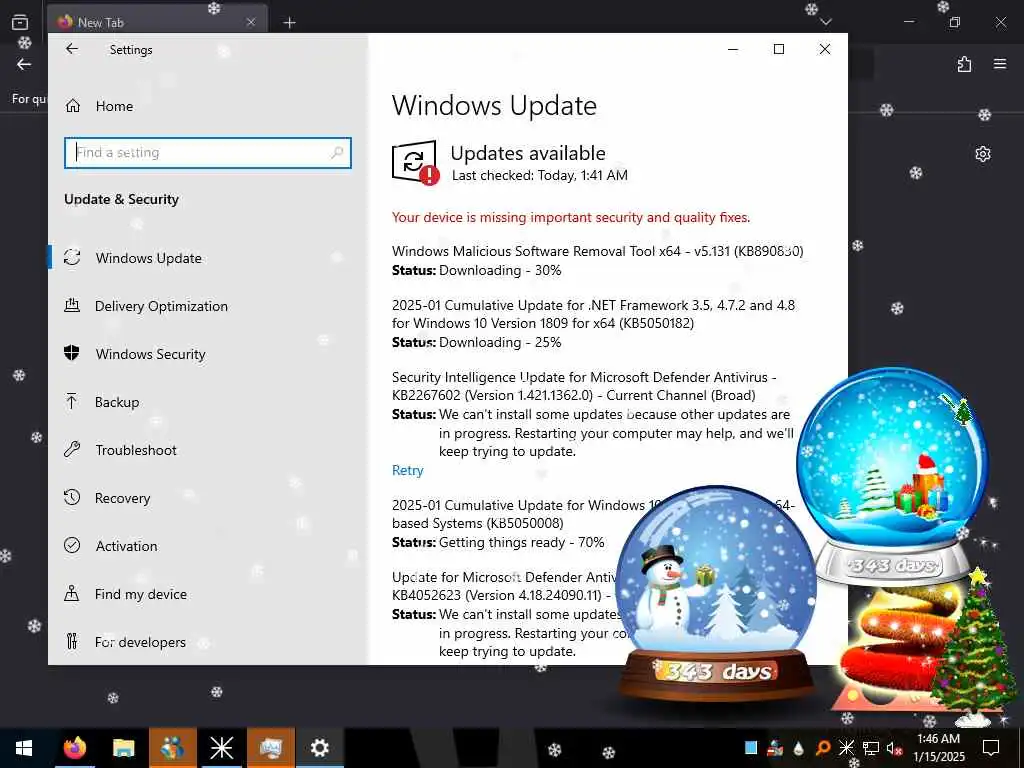1024x768 pixels.
Task: Open File Explorer from the taskbar
Action: pyautogui.click(x=123, y=748)
